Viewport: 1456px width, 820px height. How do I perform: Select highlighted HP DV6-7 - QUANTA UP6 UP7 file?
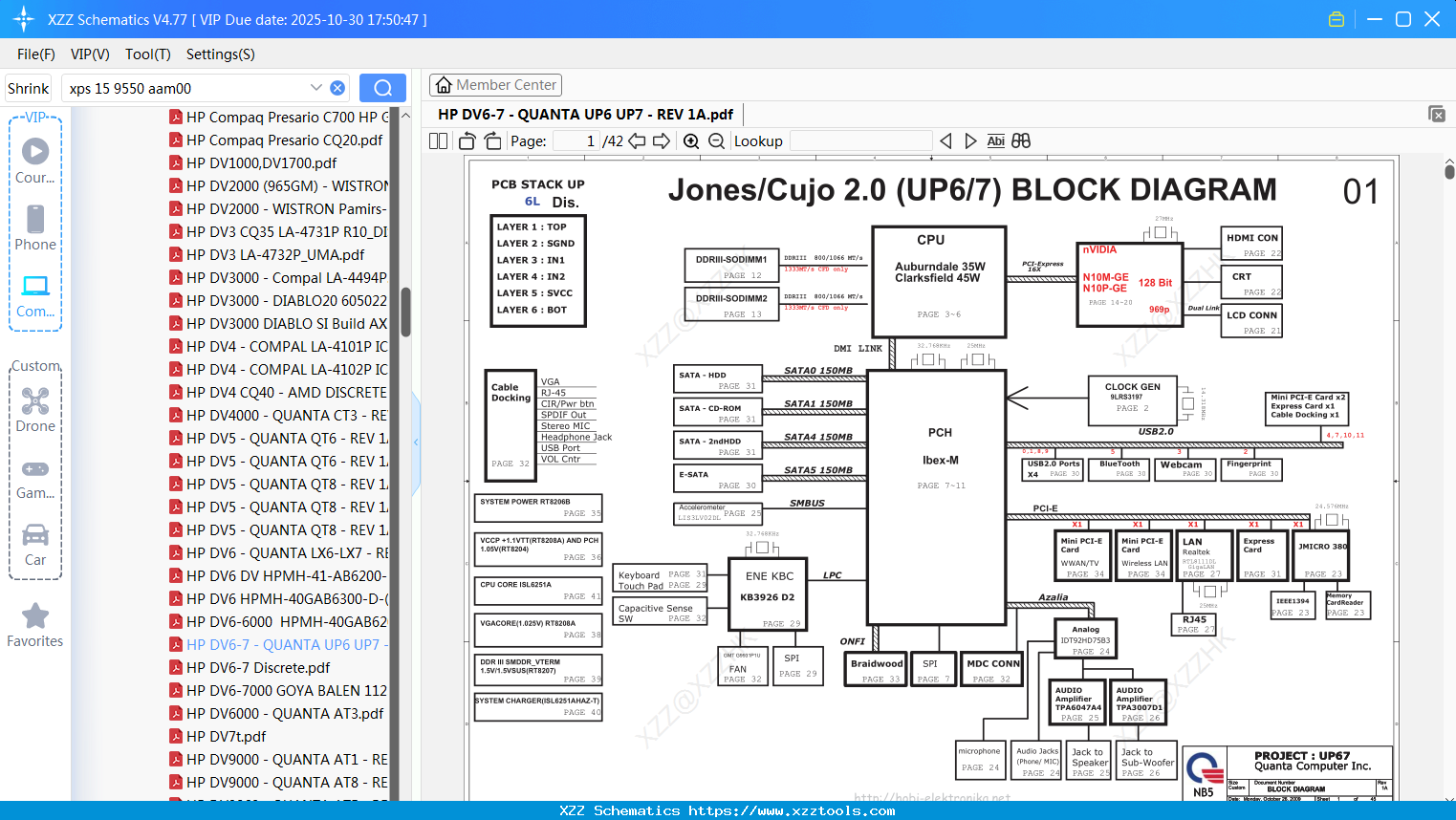[278, 644]
